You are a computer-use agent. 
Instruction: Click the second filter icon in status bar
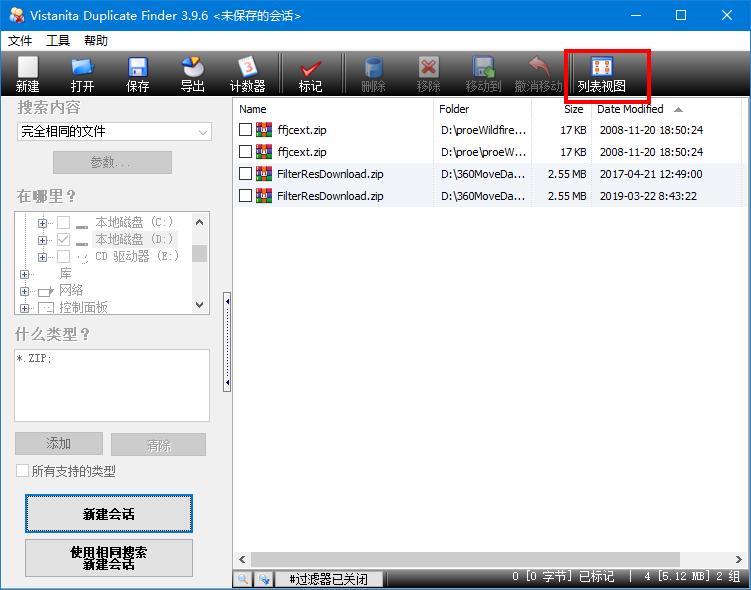[264, 579]
